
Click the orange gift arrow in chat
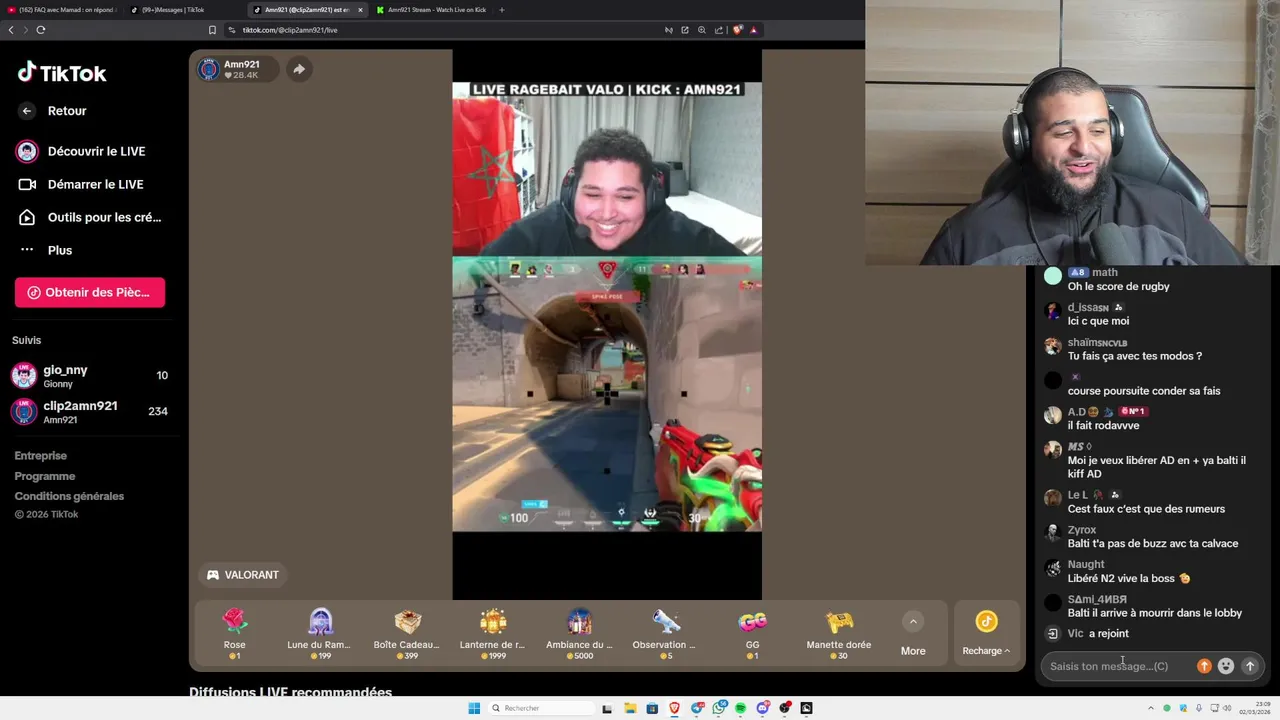coord(1204,666)
